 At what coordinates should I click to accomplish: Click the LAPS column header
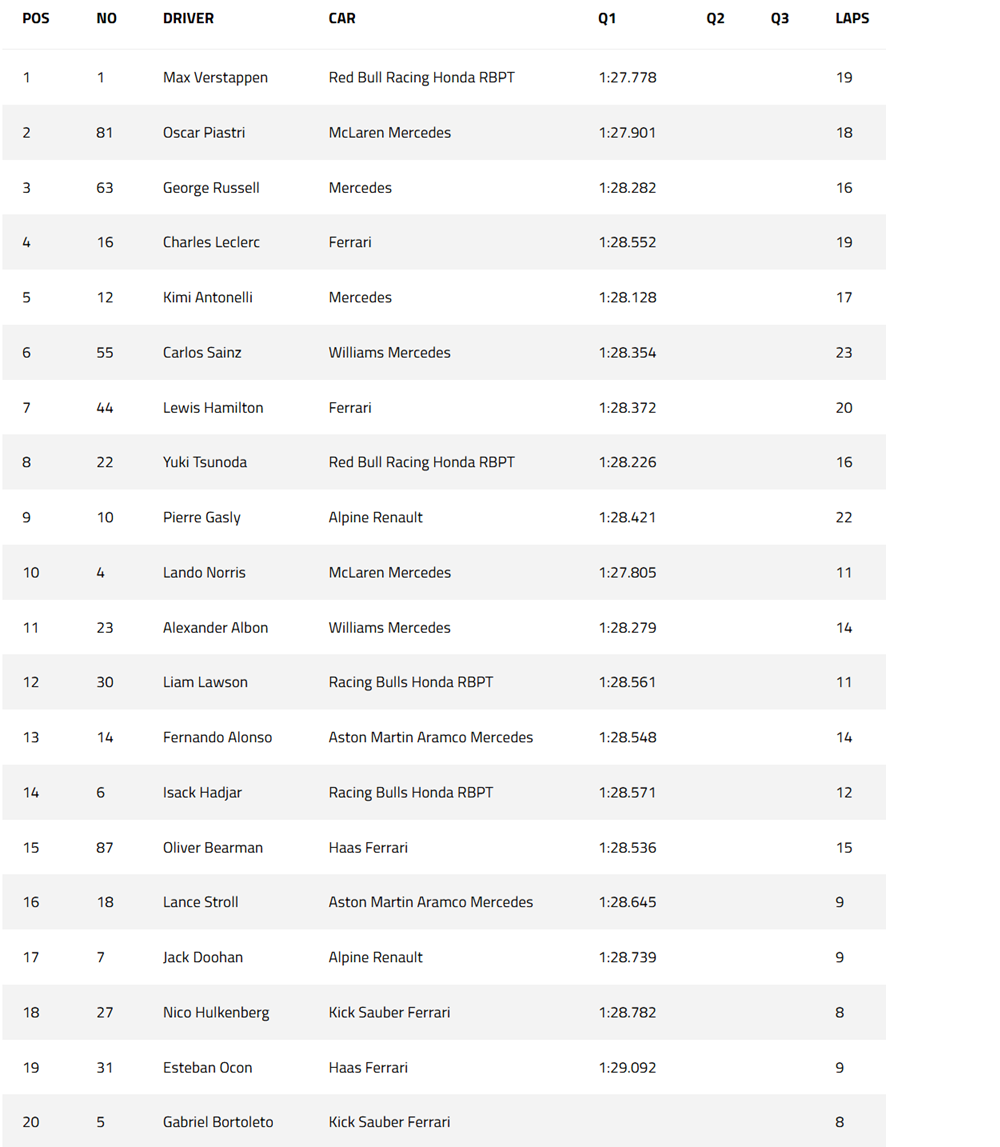852,19
